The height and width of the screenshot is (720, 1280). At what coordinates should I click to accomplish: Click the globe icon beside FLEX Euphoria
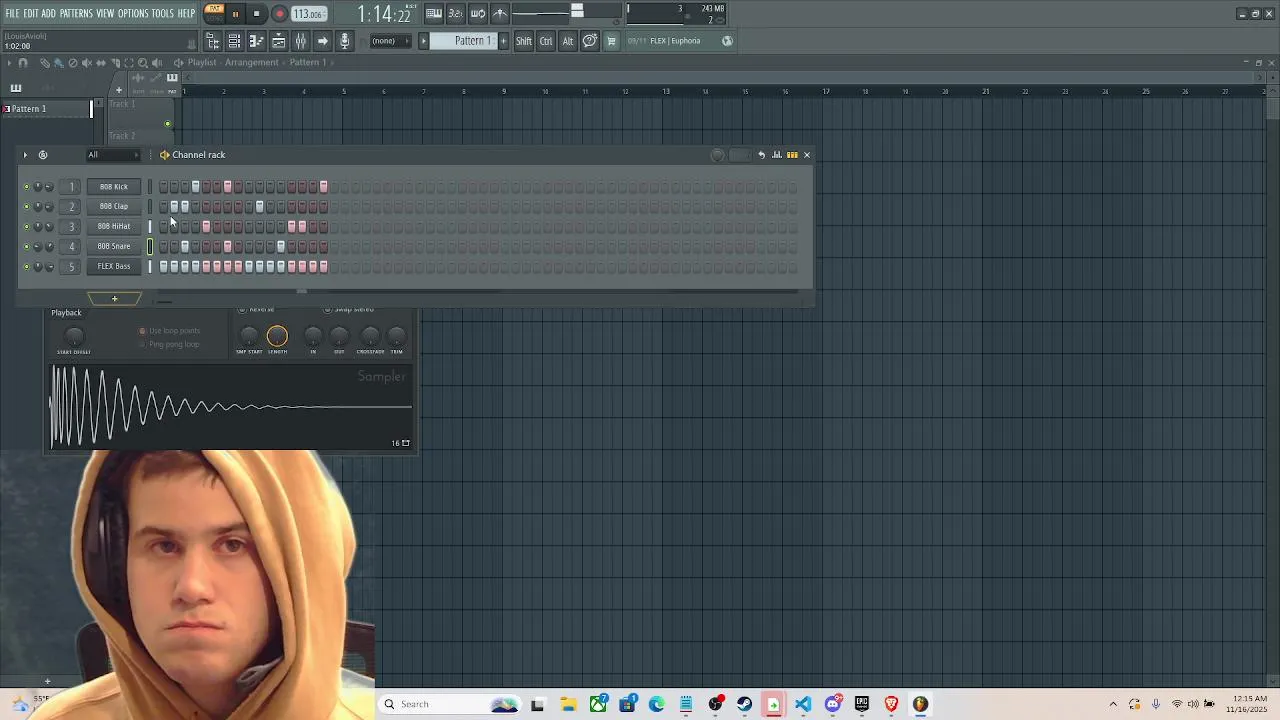tap(727, 41)
